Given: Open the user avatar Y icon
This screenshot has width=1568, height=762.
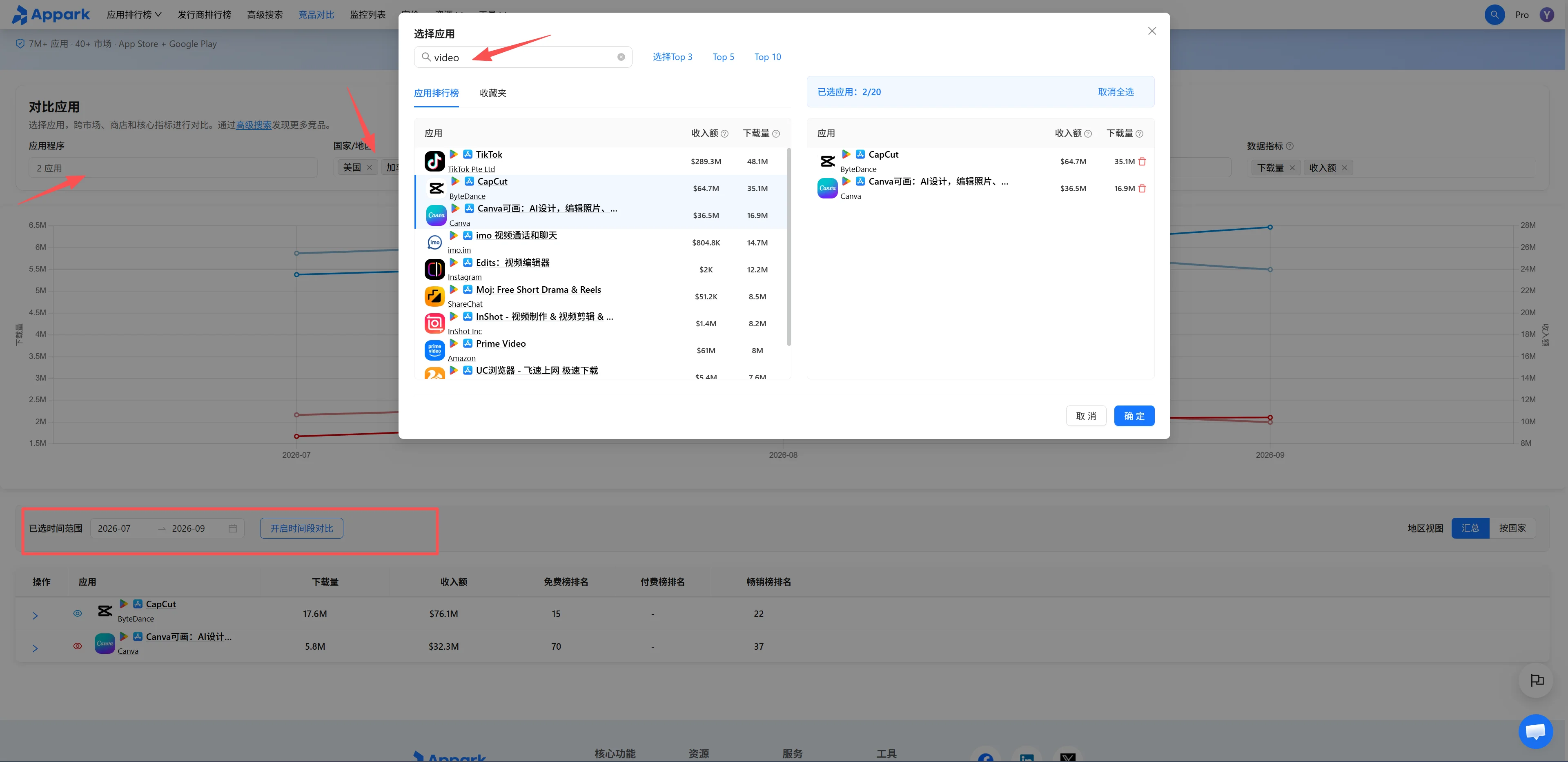Looking at the screenshot, I should [x=1547, y=15].
